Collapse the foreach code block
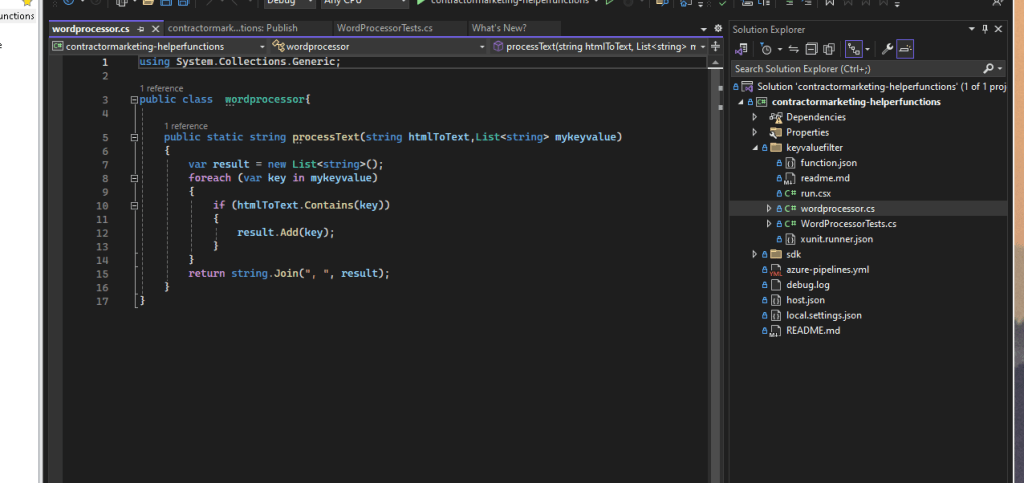The height and width of the screenshot is (483, 1024). pos(134,178)
